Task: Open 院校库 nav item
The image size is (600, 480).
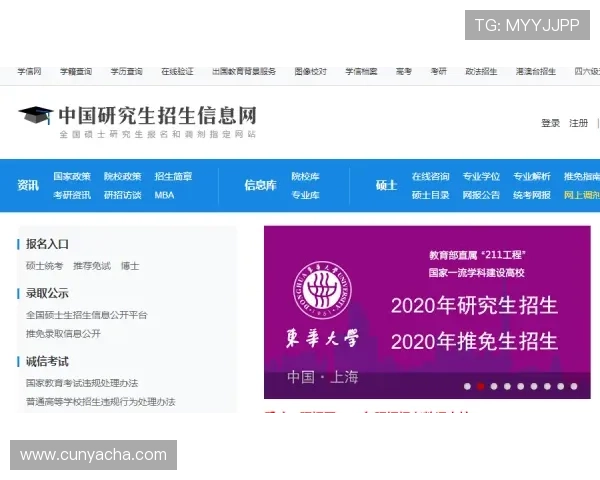Action: coord(305,176)
